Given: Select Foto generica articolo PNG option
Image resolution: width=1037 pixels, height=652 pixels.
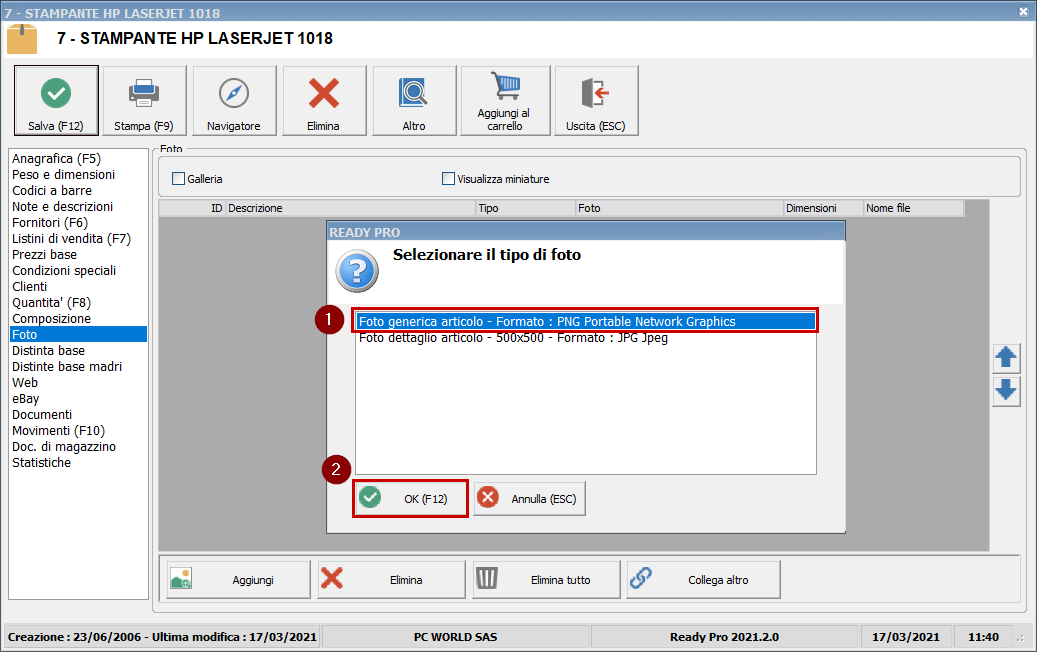Looking at the screenshot, I should [585, 321].
